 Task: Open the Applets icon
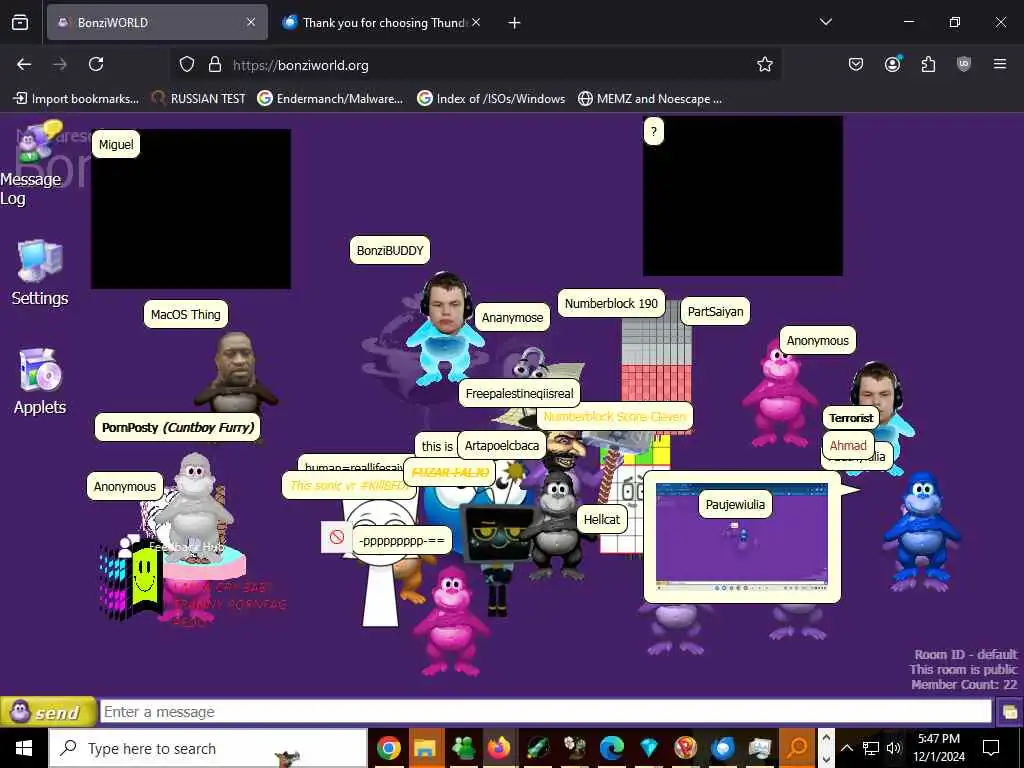coord(40,381)
